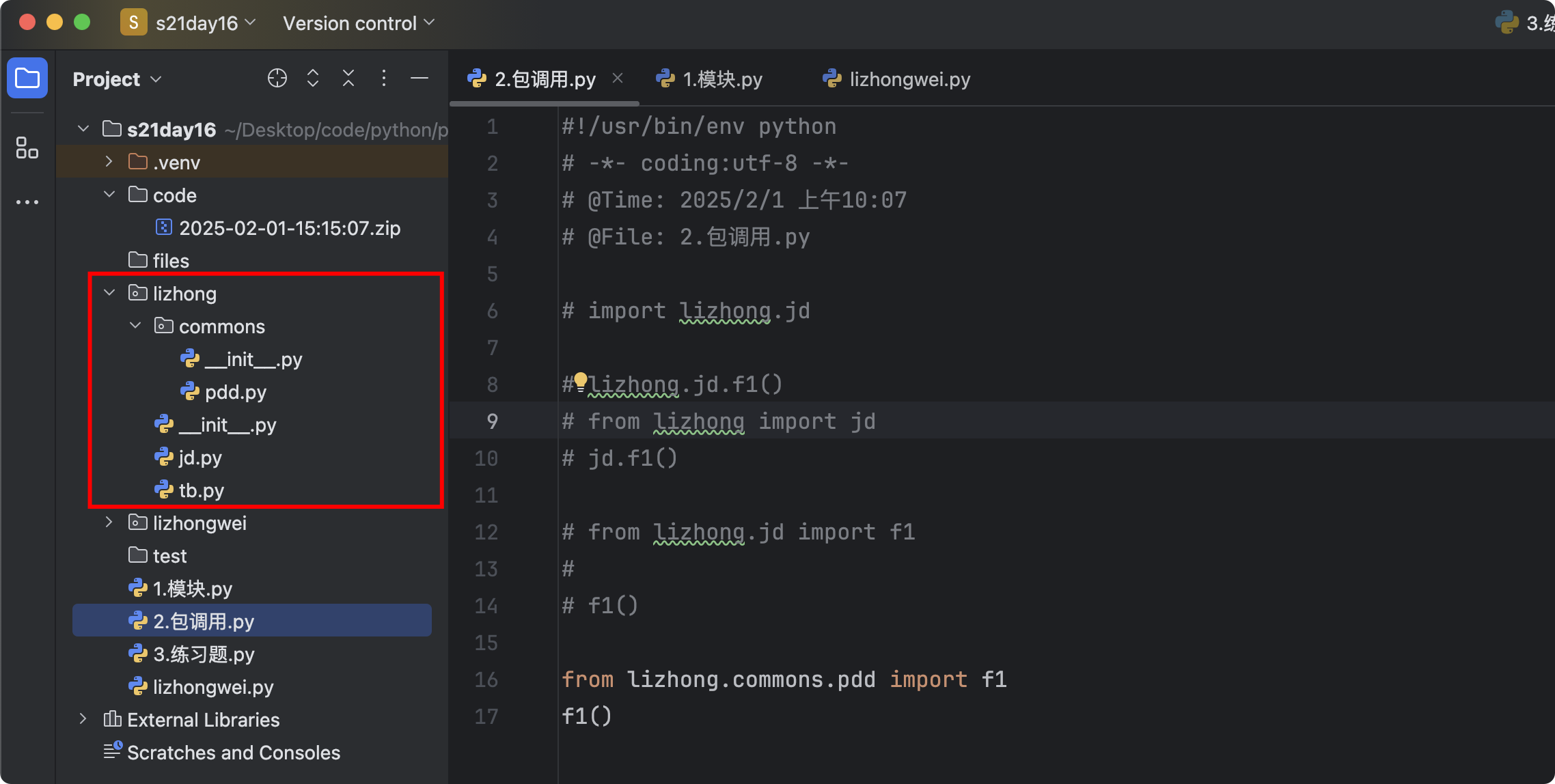1555x784 pixels.
Task: Select the 2025-02-01-15:15:07.zip file
Action: 289,228
